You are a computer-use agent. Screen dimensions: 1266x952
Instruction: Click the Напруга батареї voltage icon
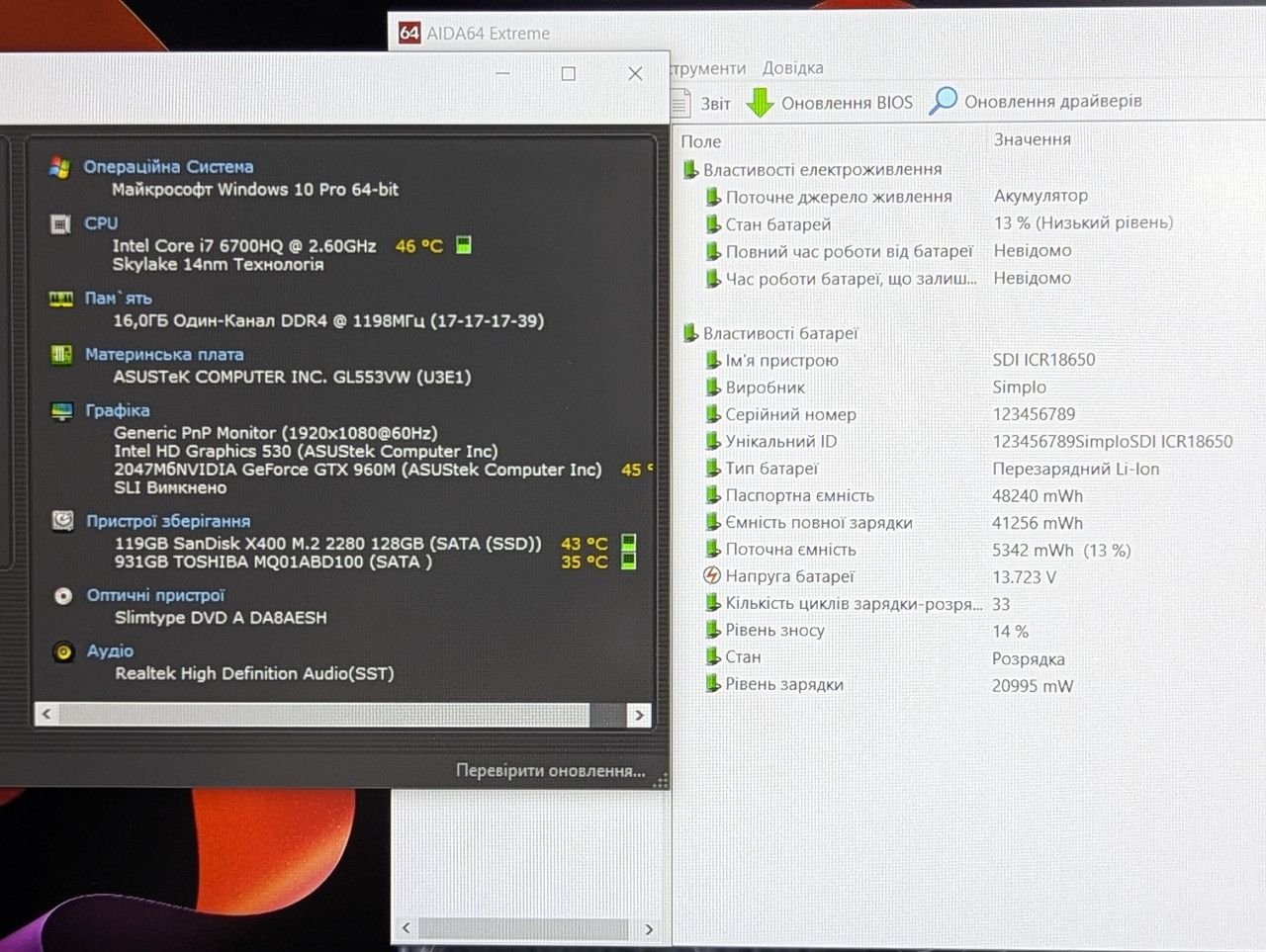tap(711, 575)
